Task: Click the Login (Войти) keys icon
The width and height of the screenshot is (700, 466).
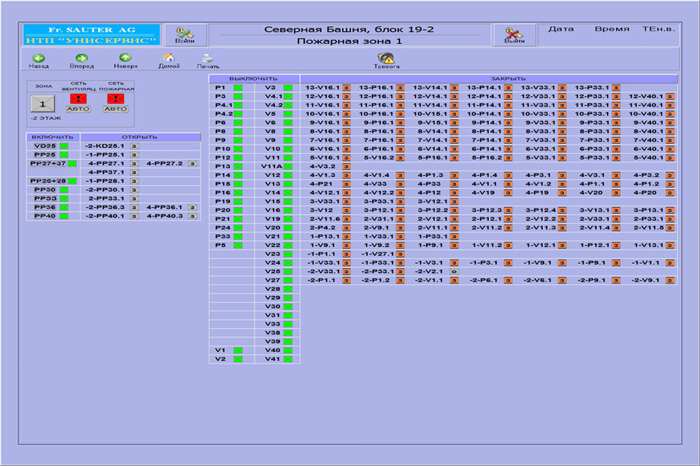Action: click(x=184, y=33)
